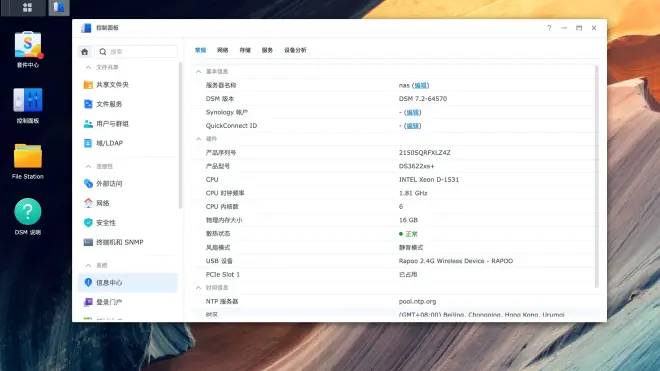Screen dimensions: 660x371
Task: Collapse the 硬件 section
Action: click(198, 139)
